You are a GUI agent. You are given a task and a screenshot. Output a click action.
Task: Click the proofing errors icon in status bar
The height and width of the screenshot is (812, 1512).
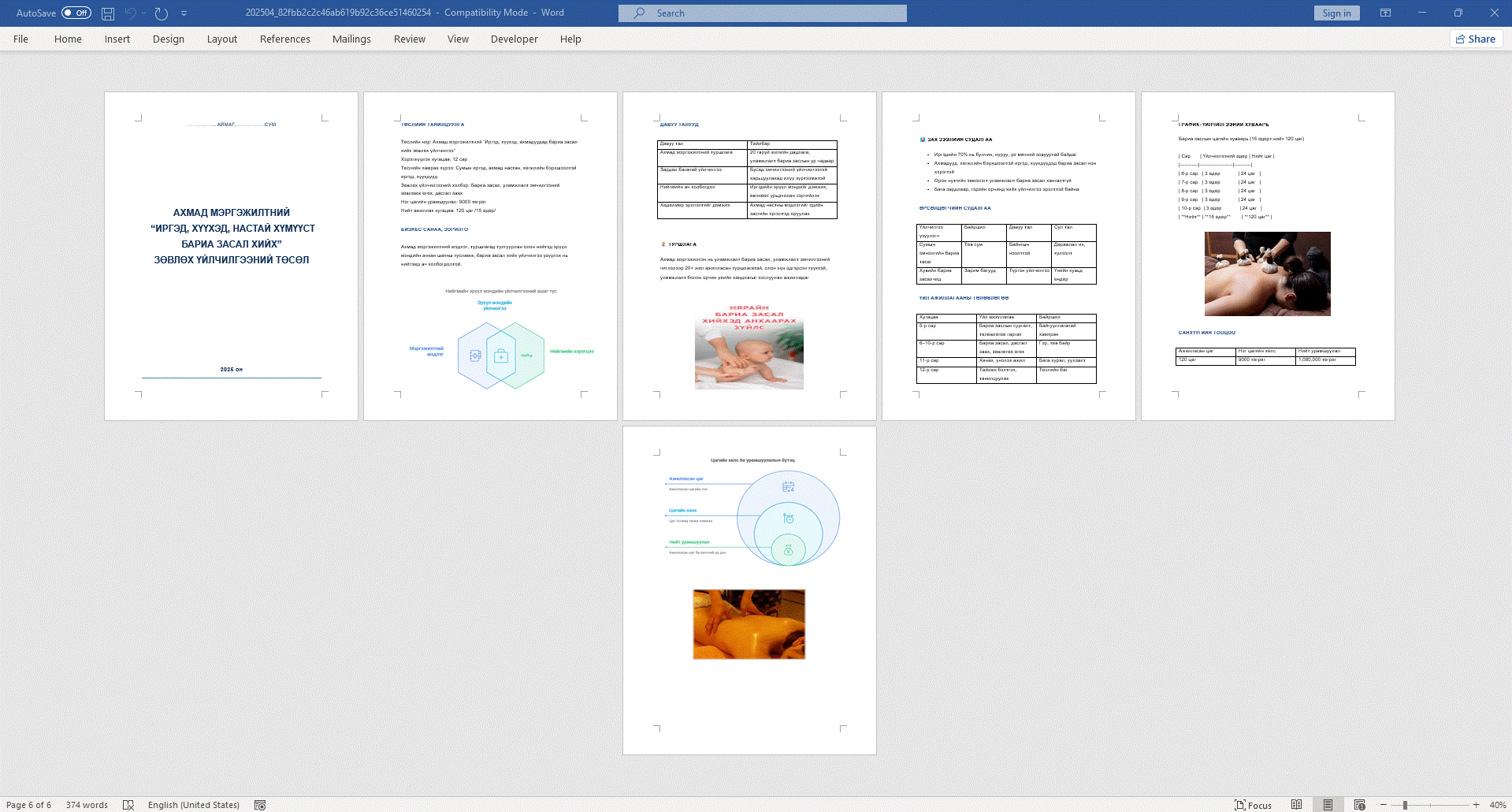pos(128,805)
